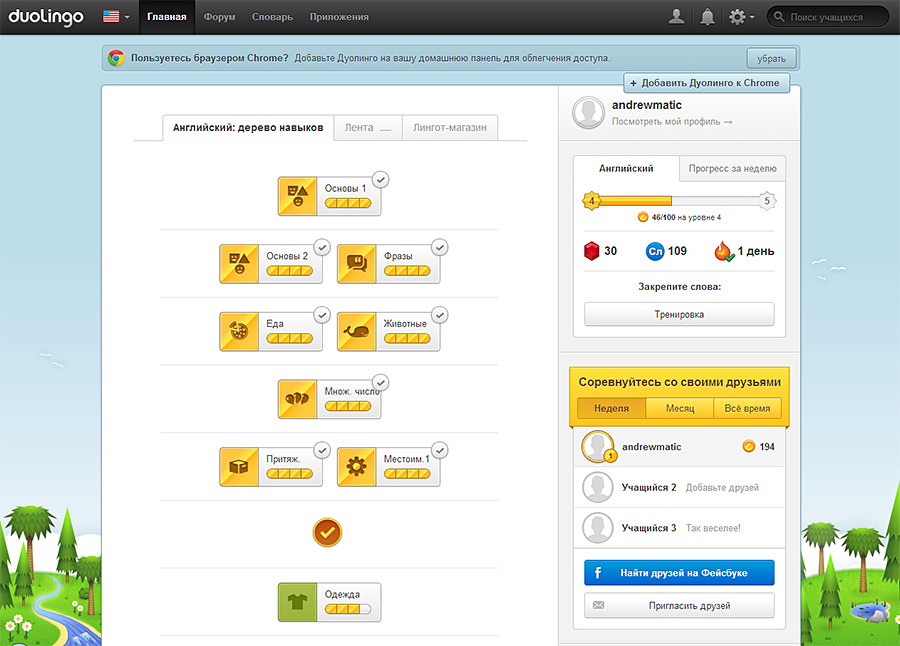Click the completion checkmark on Еда
Image resolution: width=900 pixels, height=646 pixels.
[322, 315]
